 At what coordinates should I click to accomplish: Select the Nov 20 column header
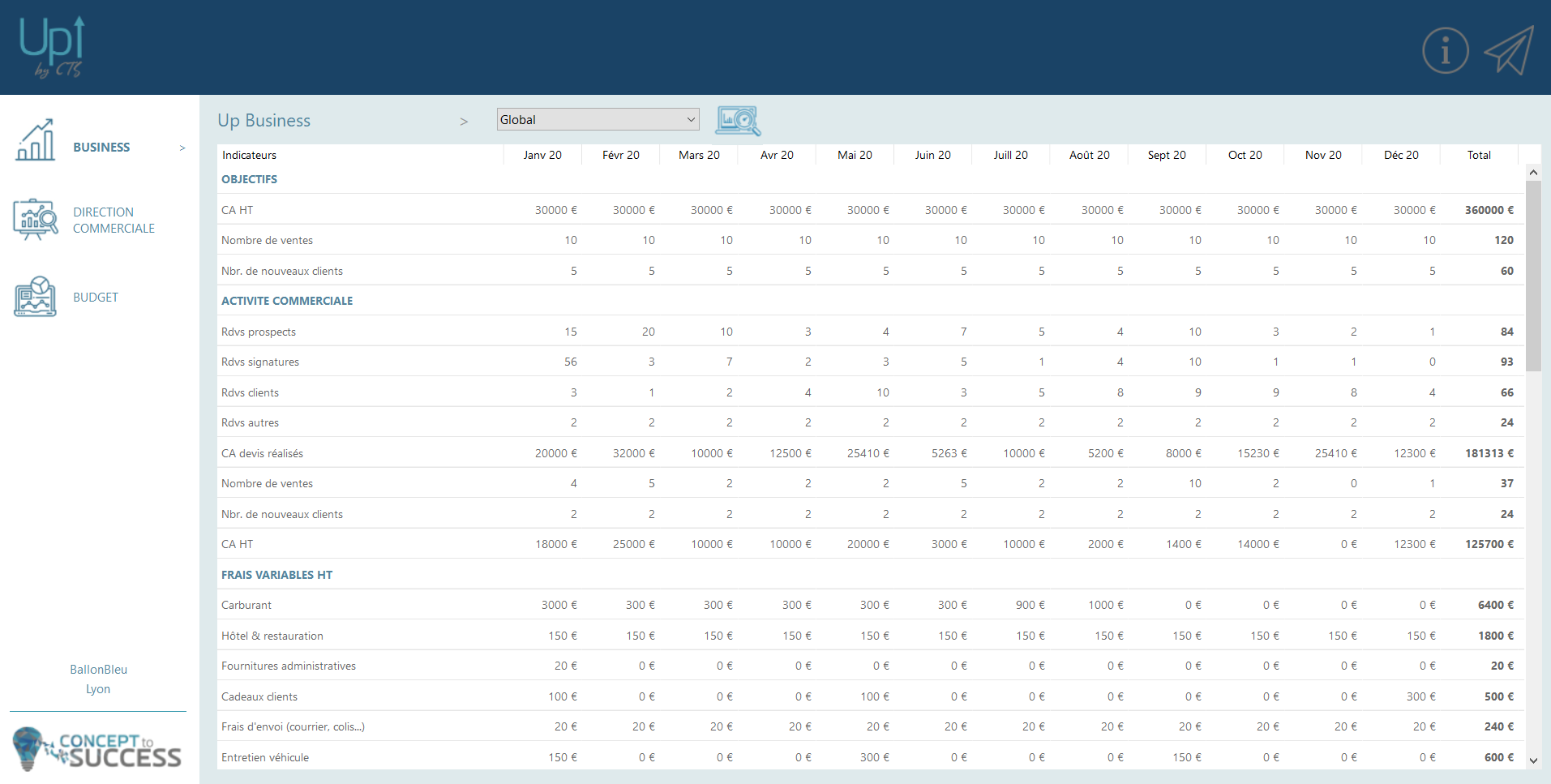[x=1323, y=155]
